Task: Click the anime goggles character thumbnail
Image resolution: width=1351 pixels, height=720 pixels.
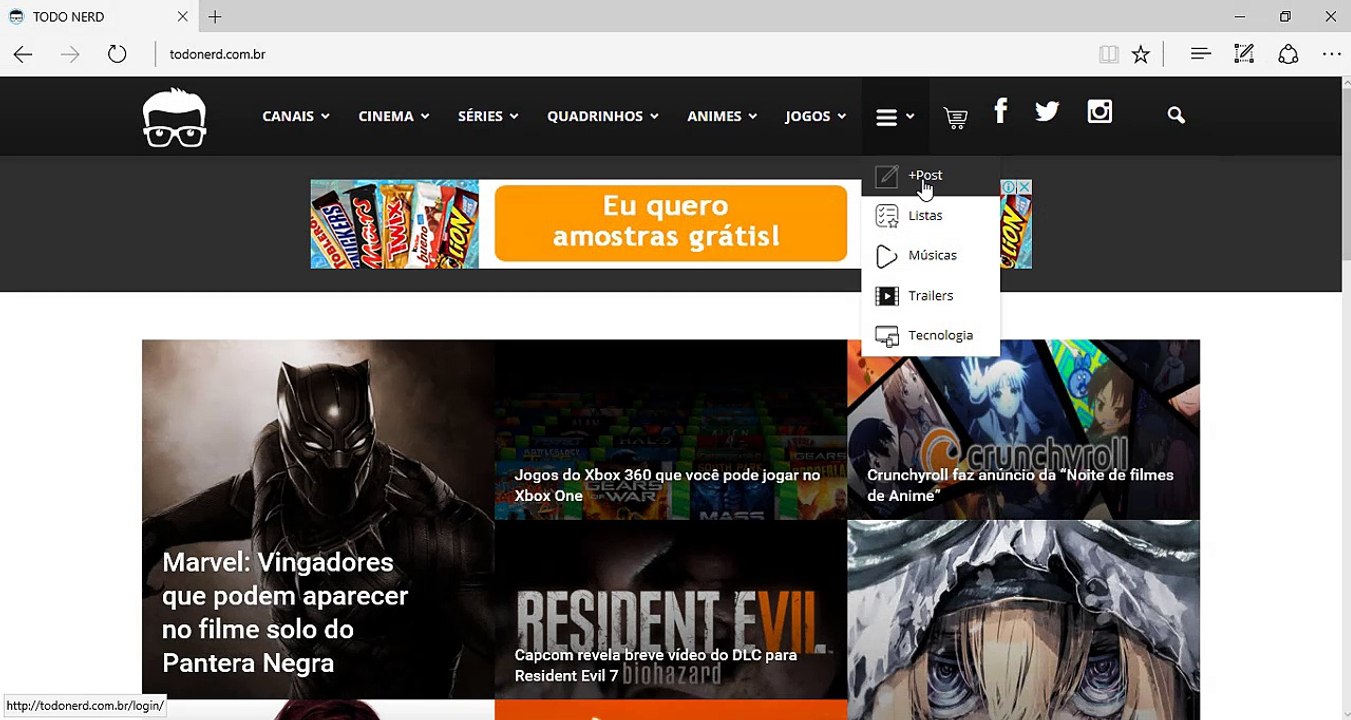Action: click(1023, 620)
